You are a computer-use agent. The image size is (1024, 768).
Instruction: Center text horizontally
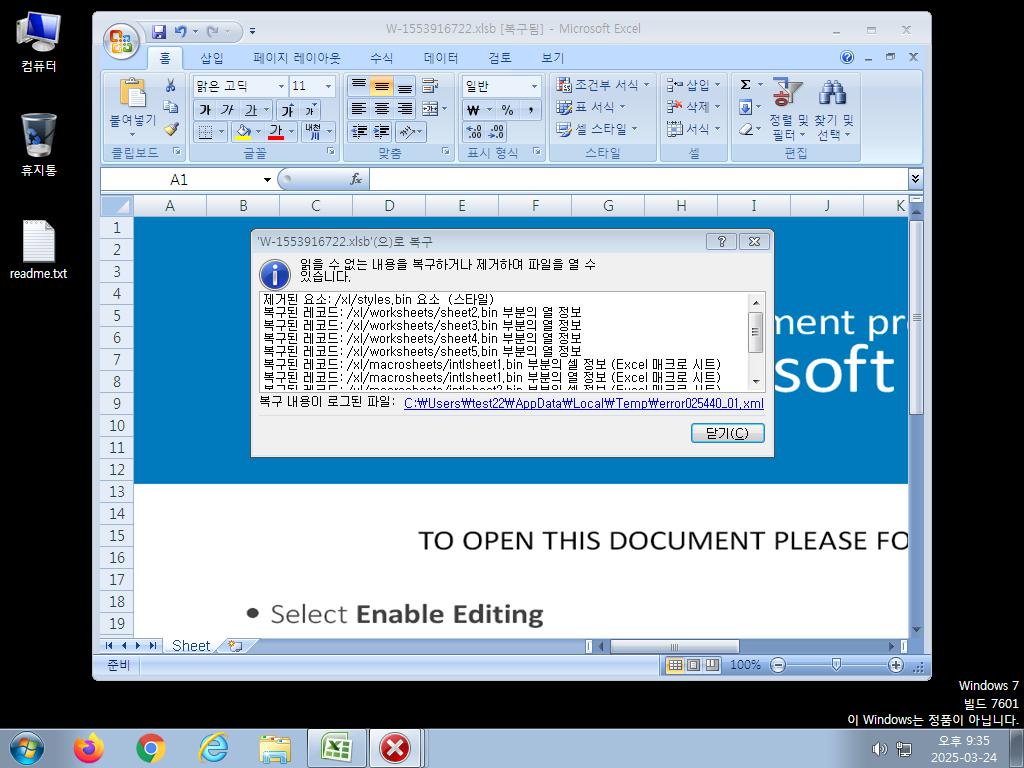(x=381, y=108)
